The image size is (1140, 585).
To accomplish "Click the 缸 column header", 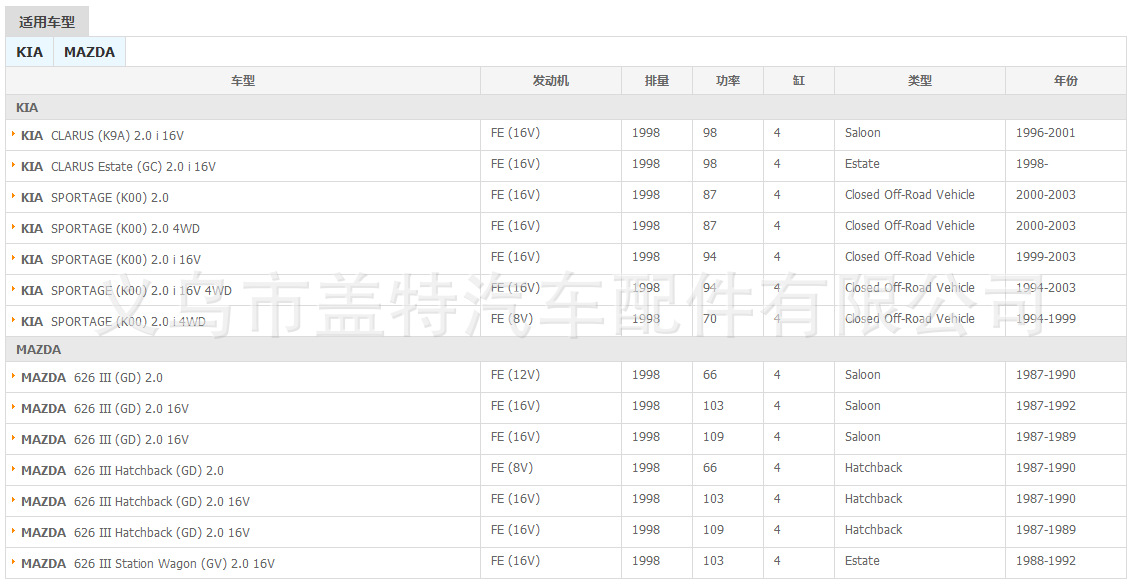I will [x=798, y=81].
